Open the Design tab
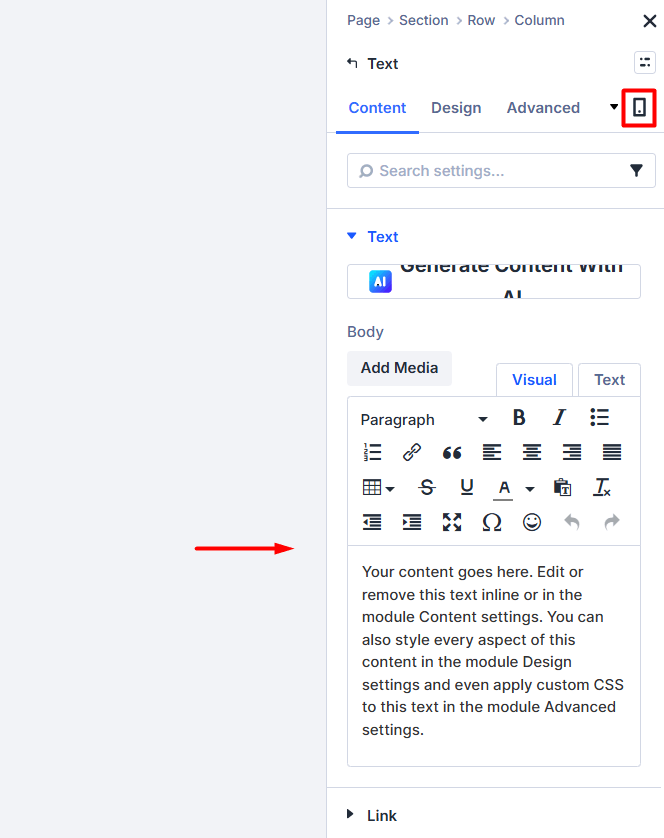Screen dimensions: 664x838 (456, 108)
